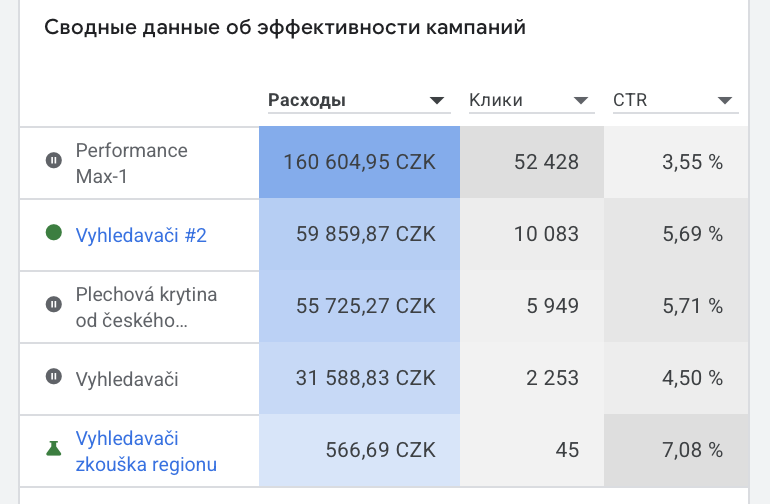Click the green active status dot for Vyhledavači #2
Image resolution: width=770 pixels, height=504 pixels.
pyautogui.click(x=54, y=233)
